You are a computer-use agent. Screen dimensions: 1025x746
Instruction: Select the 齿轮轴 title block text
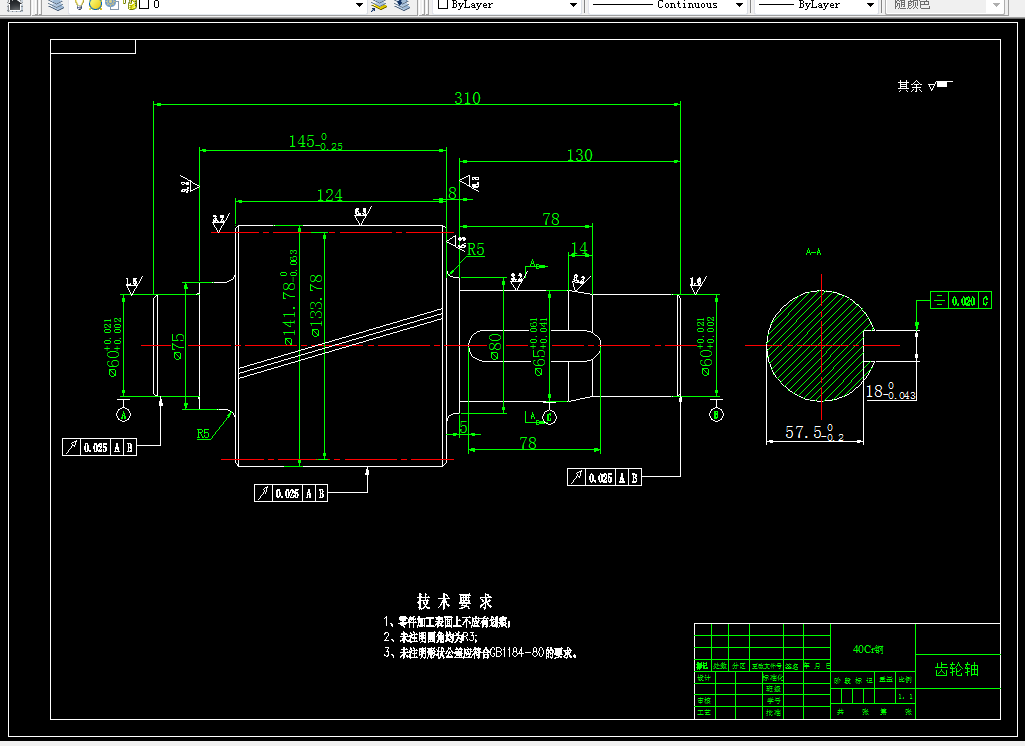pos(956,670)
